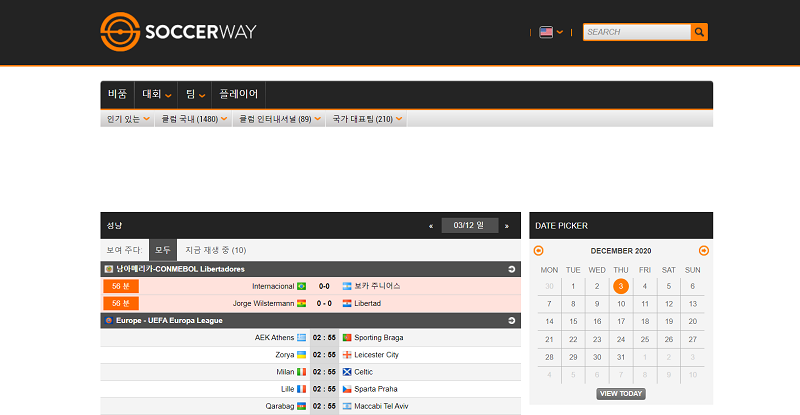Open Sparta Praha team link

point(376,389)
